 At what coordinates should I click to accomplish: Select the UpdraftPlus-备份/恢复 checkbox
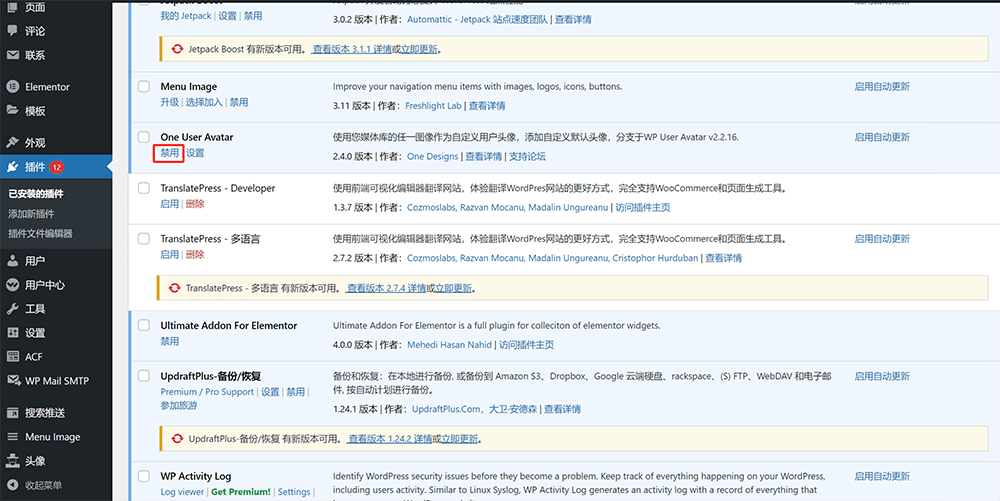[144, 376]
